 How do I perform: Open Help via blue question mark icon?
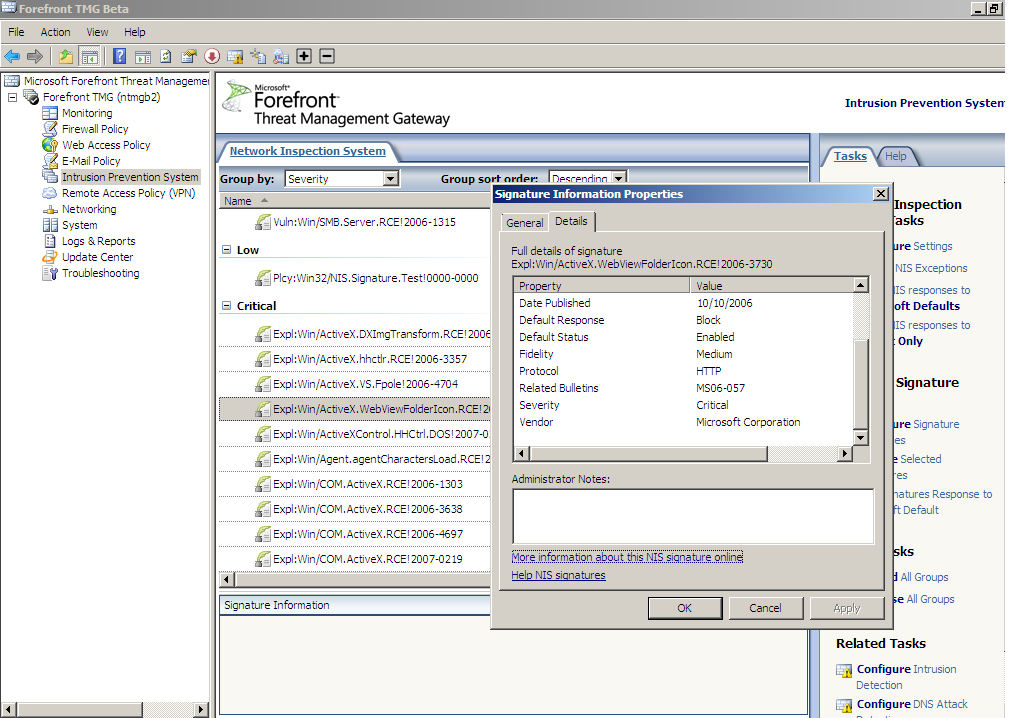[x=119, y=57]
